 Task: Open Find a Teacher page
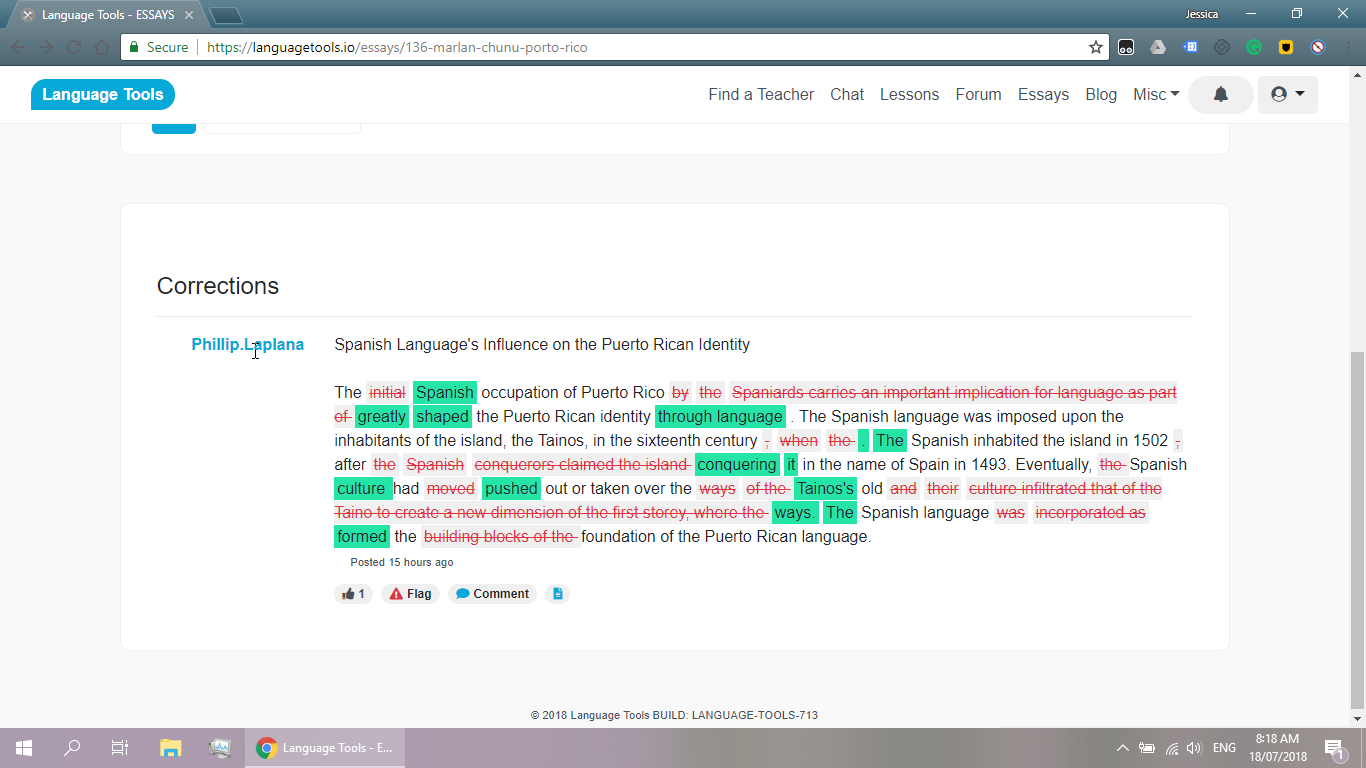pos(761,95)
